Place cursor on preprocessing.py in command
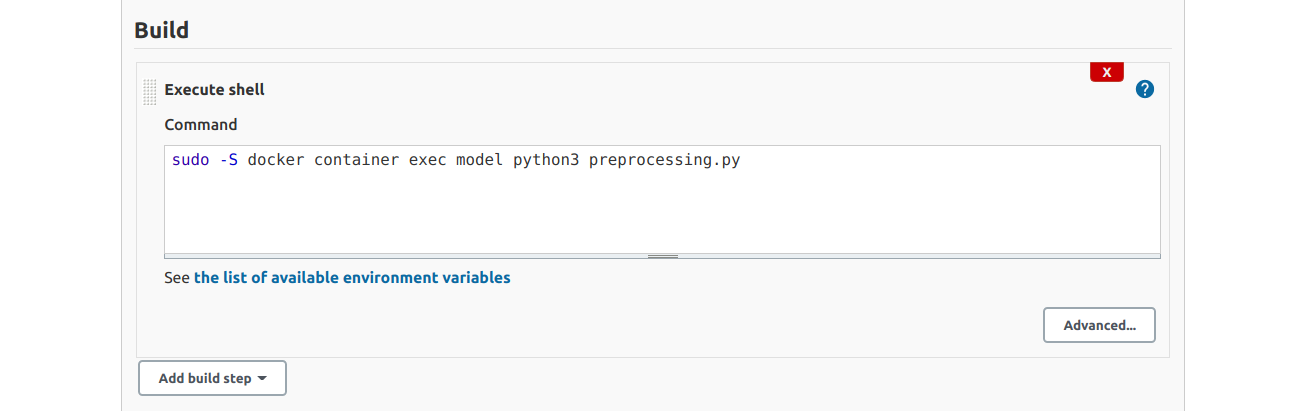The image size is (1309, 411). click(x=664, y=160)
